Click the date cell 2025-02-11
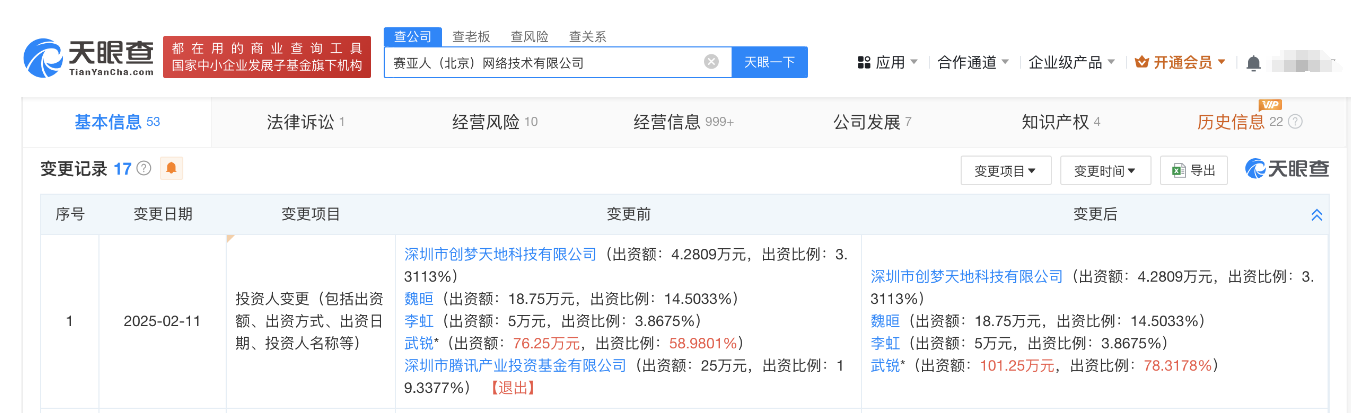1351x414 pixels. coord(163,321)
